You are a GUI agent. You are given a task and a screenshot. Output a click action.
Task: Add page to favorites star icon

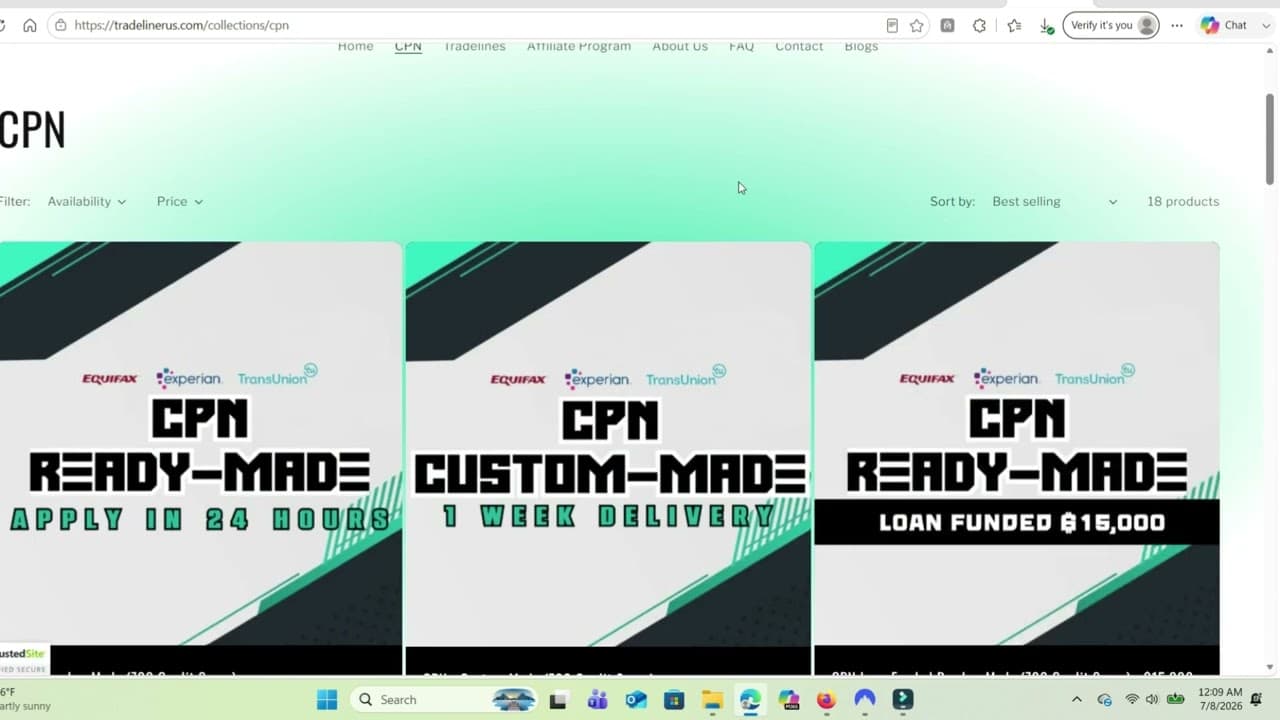coord(916,25)
